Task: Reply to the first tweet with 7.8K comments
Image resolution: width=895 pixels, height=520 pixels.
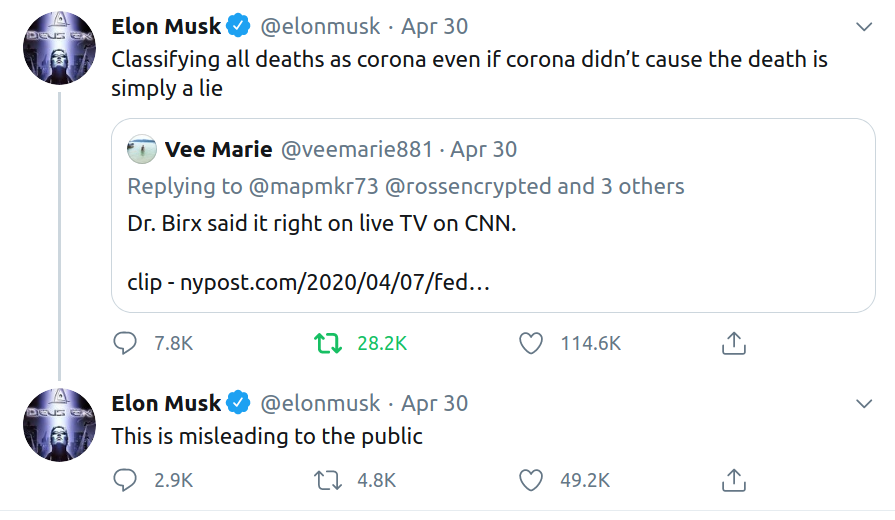Action: 125,343
